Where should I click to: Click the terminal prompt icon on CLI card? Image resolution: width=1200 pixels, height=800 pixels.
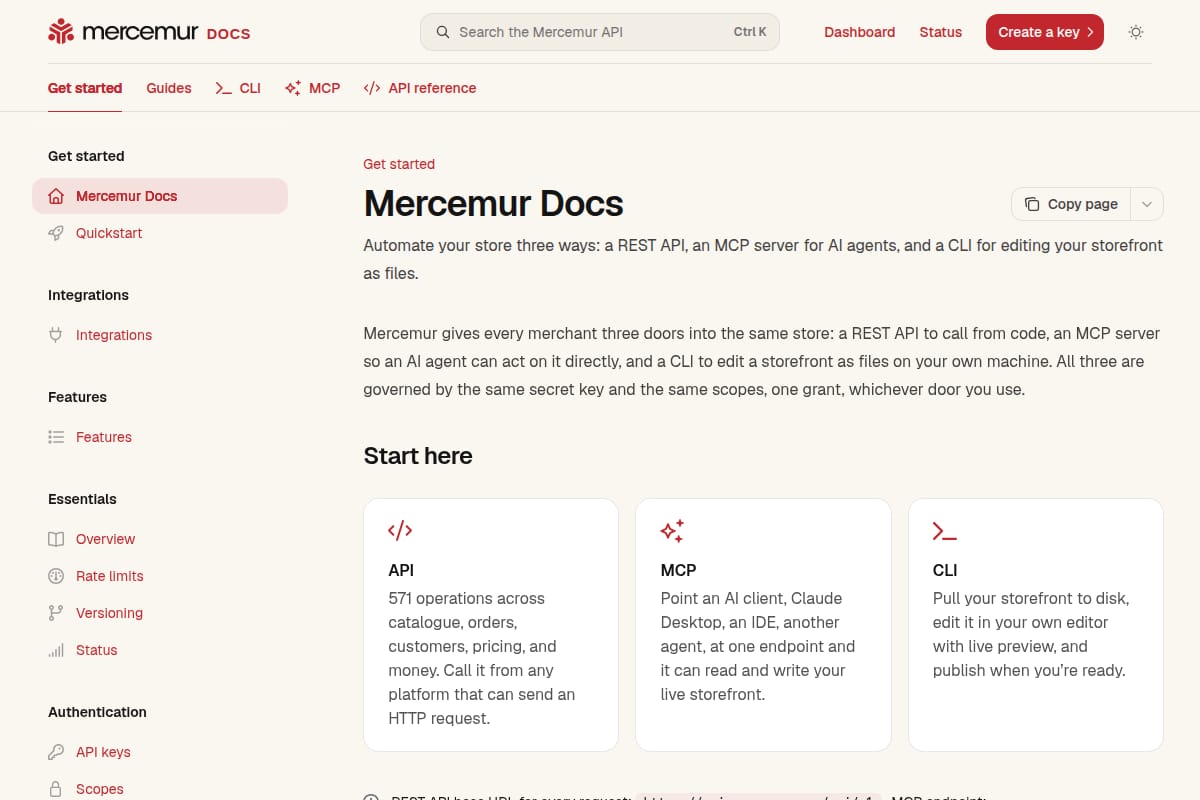click(x=945, y=531)
